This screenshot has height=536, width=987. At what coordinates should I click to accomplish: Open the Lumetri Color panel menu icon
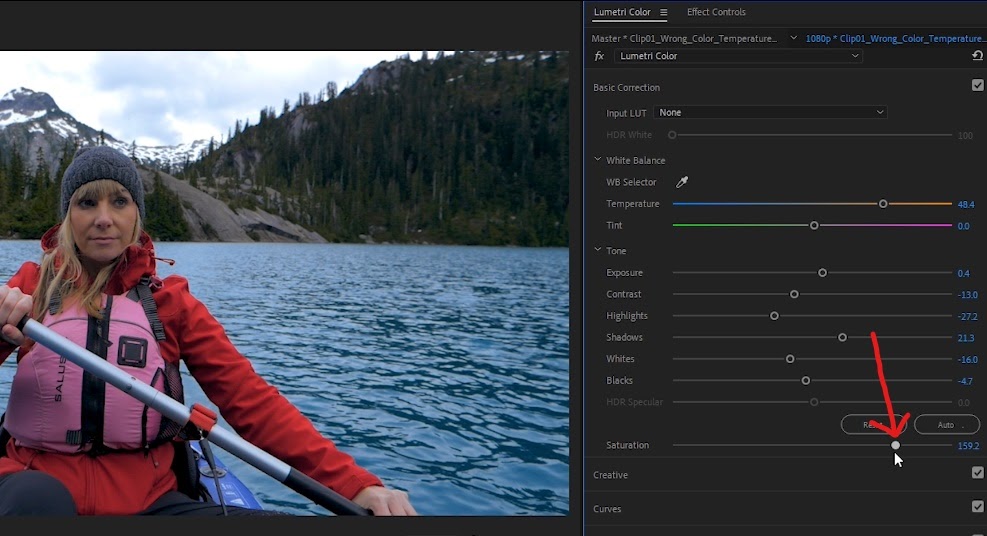tap(663, 12)
